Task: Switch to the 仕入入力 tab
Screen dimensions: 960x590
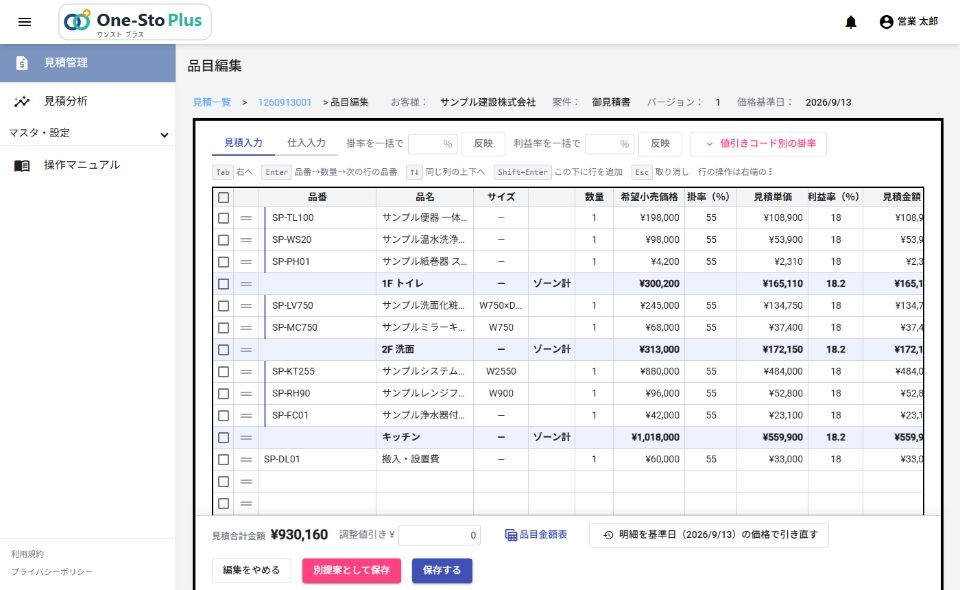Action: click(x=306, y=143)
